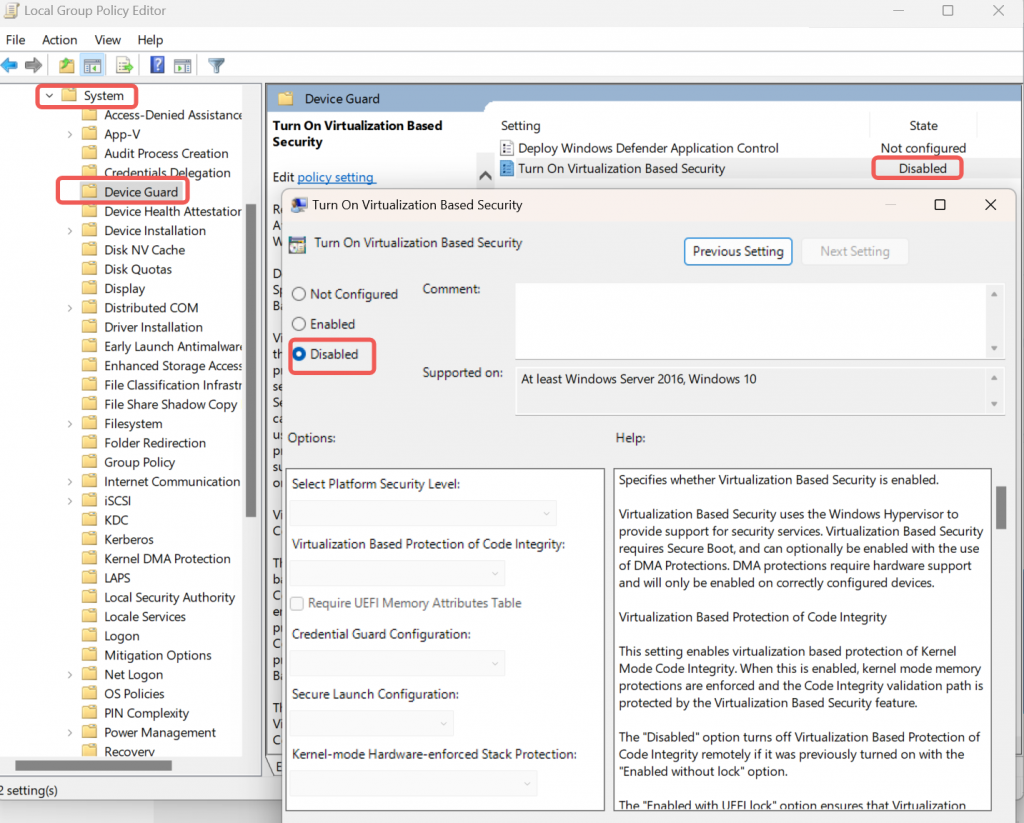The height and width of the screenshot is (823, 1024).
Task: Click the Device Guard folder icon in the tree
Action: (89, 191)
